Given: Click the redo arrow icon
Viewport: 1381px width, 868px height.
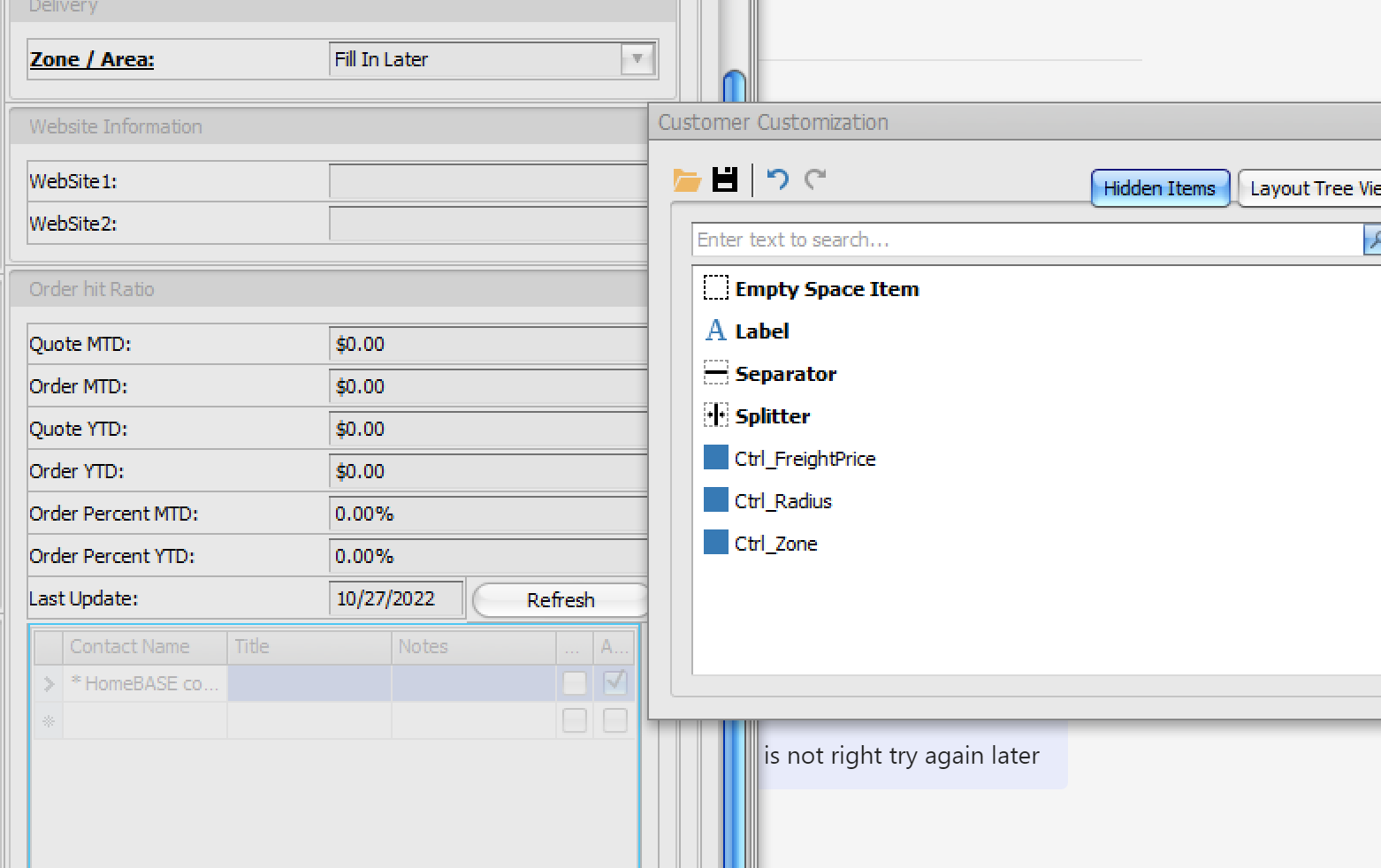Looking at the screenshot, I should (815, 179).
